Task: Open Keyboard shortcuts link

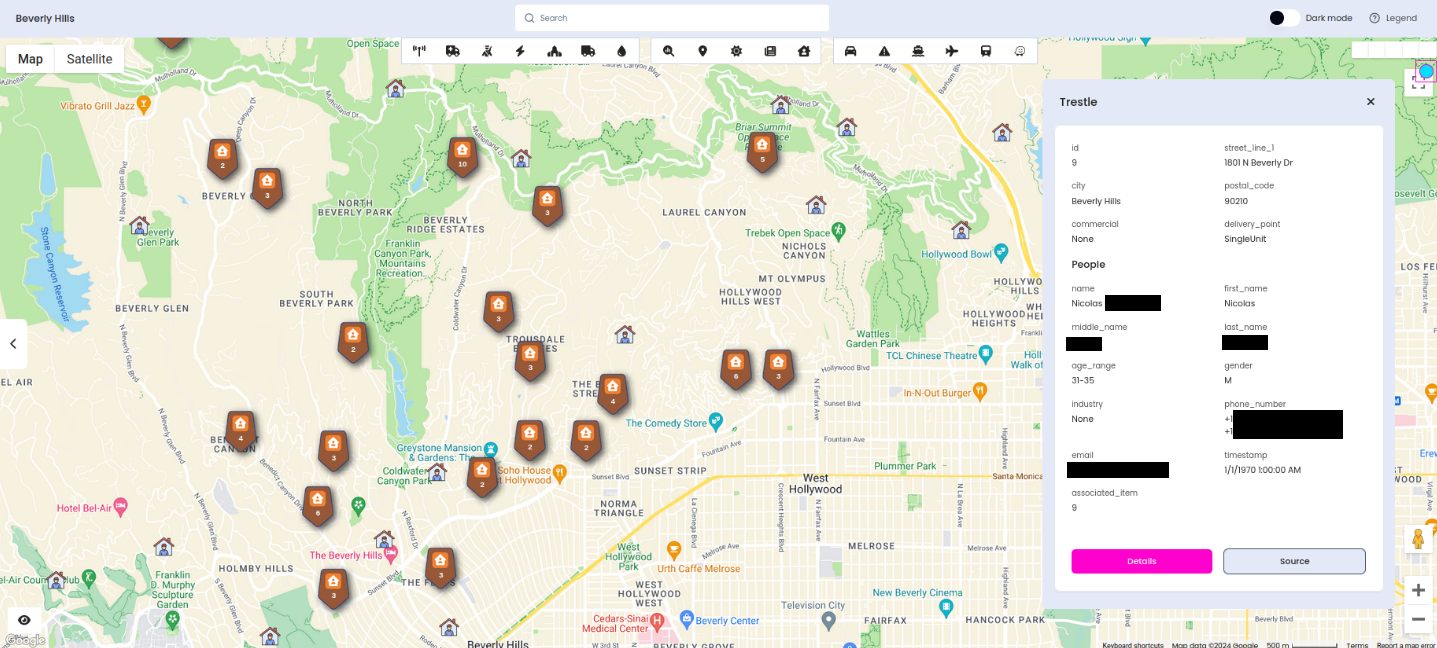Action: 1132,645
